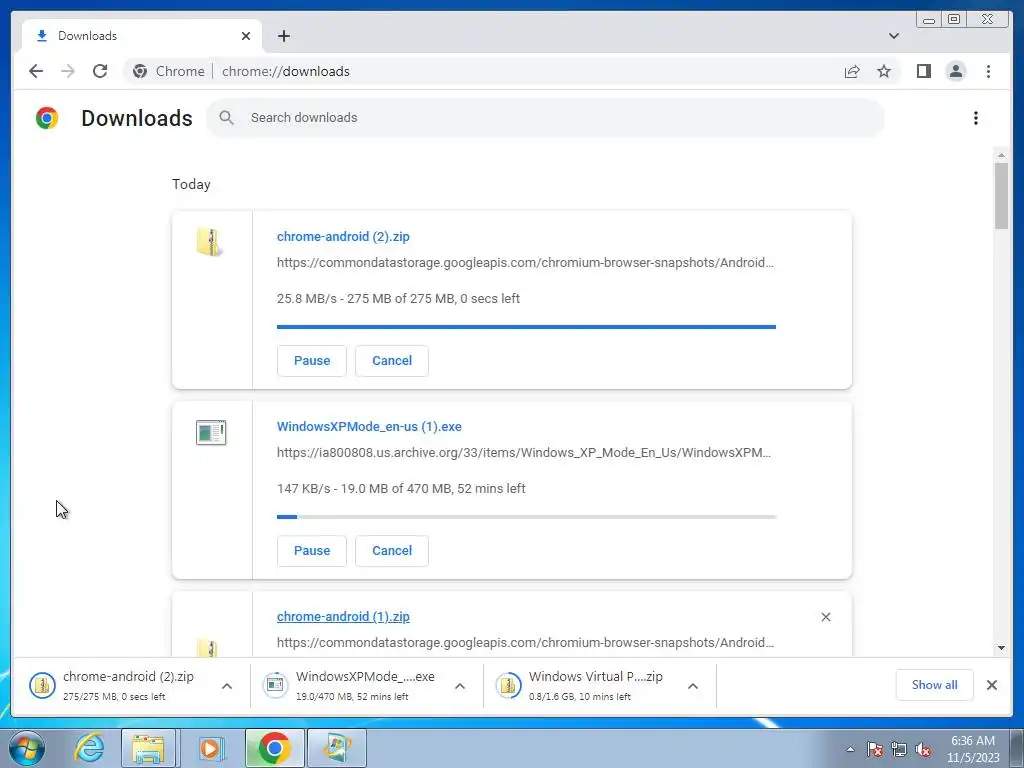
Task: Pause the chrome-android (2).zip download
Action: click(312, 360)
